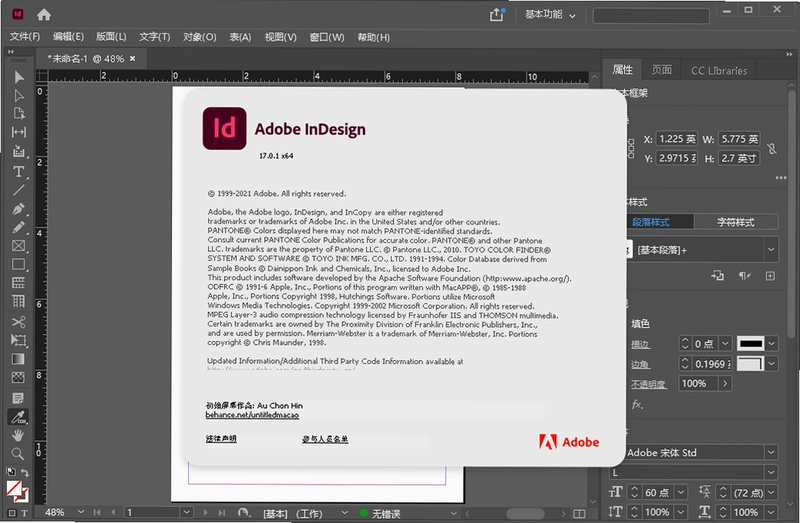Open the 100% opacity slider arrow

725,383
